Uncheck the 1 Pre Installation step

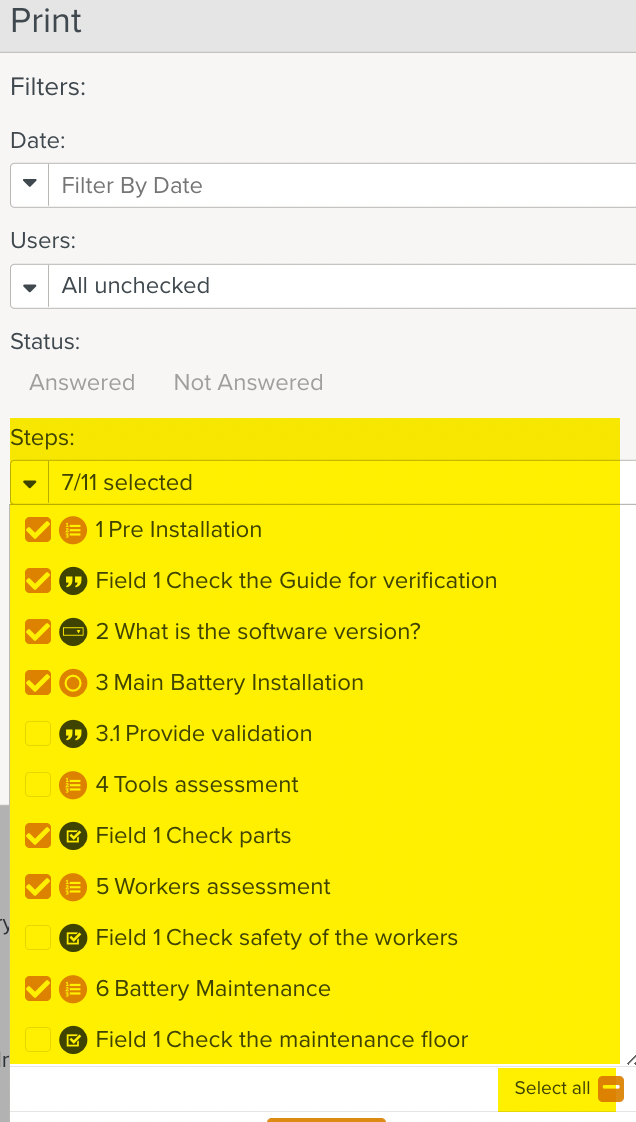[38, 530]
